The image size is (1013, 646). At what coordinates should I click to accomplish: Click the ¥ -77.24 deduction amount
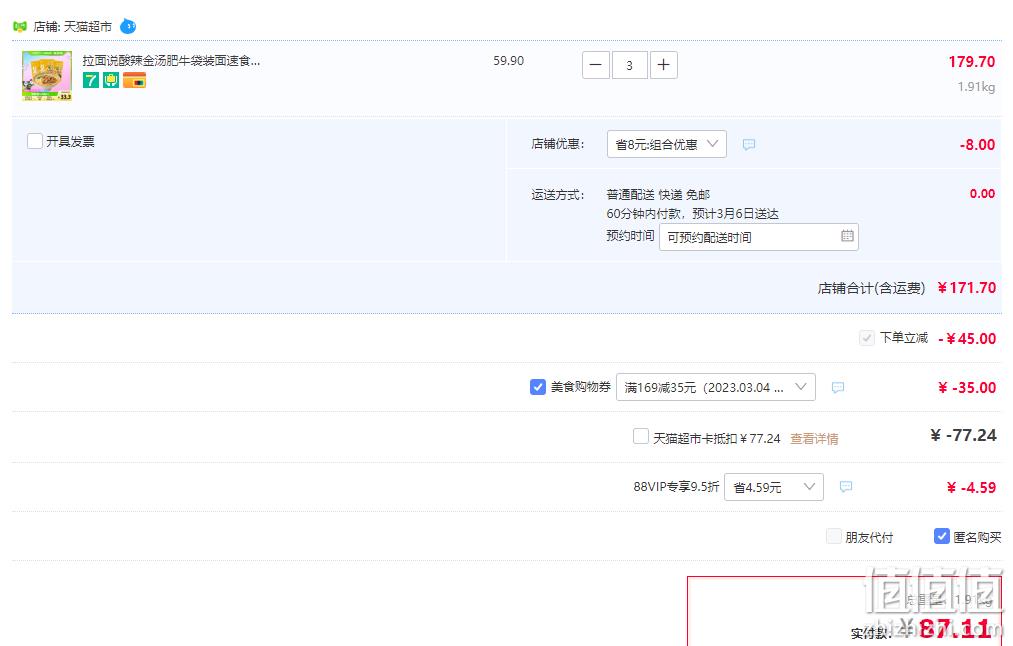click(963, 435)
